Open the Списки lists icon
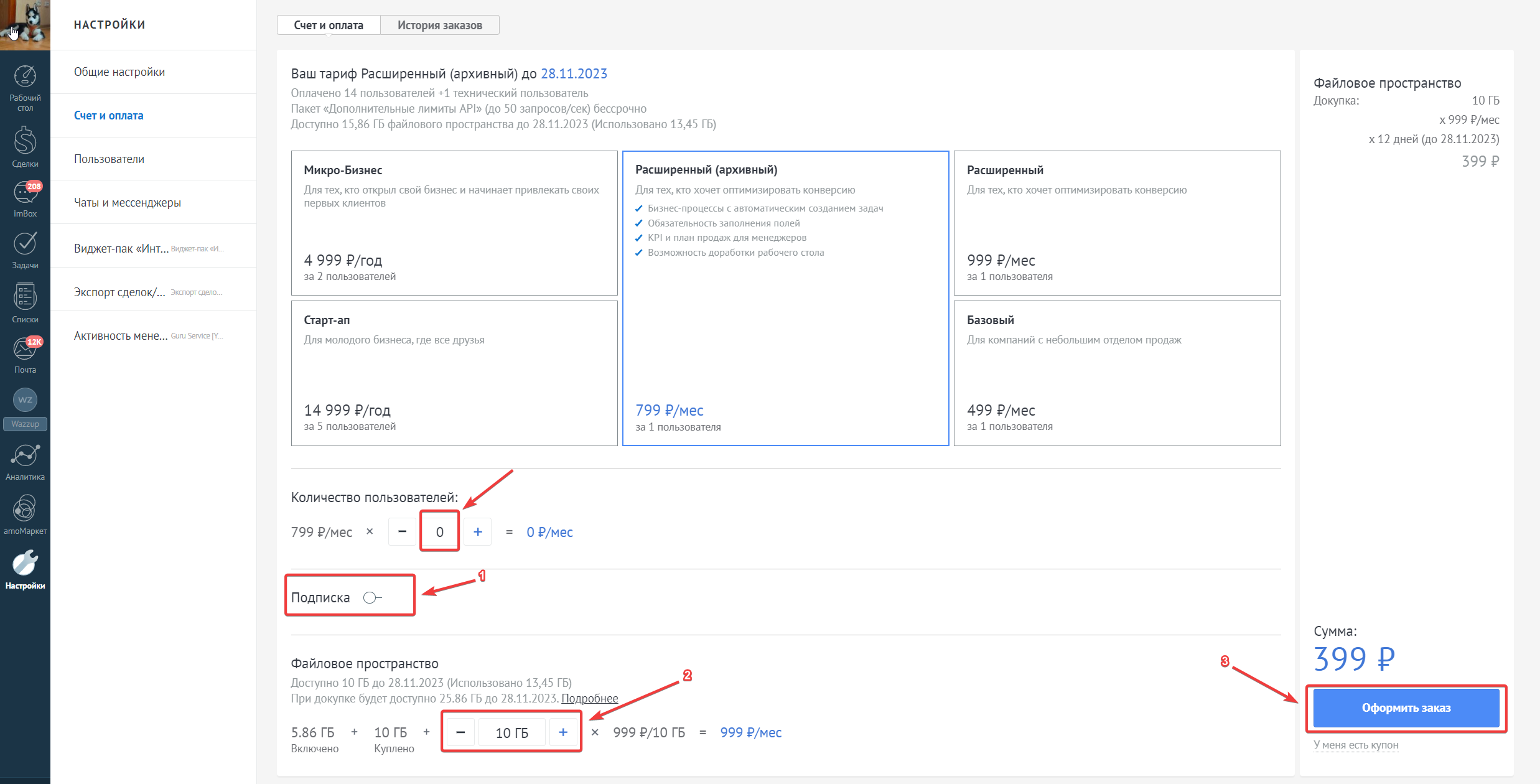Viewport: 1540px width, 784px height. point(25,304)
